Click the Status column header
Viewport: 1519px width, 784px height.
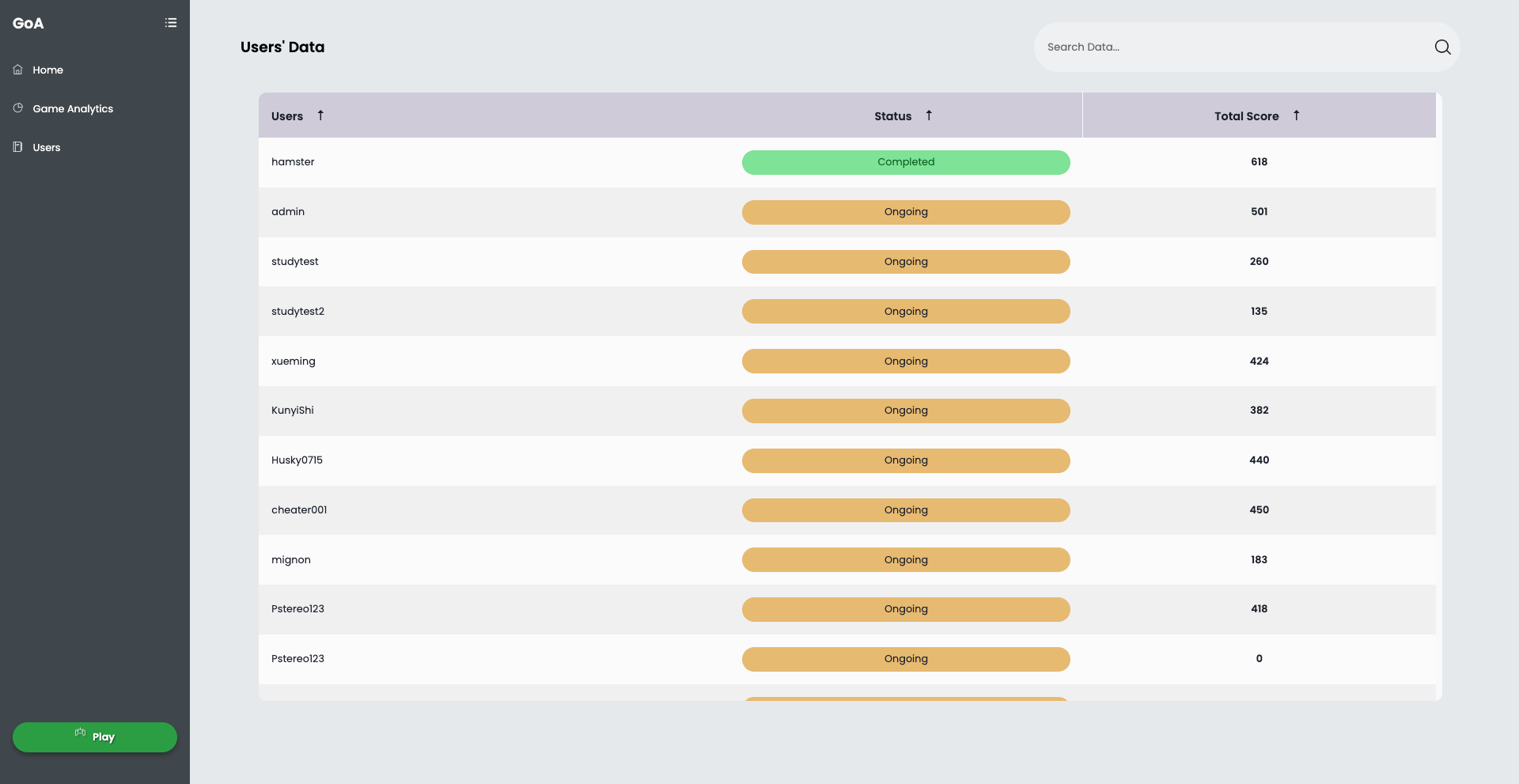tap(893, 116)
